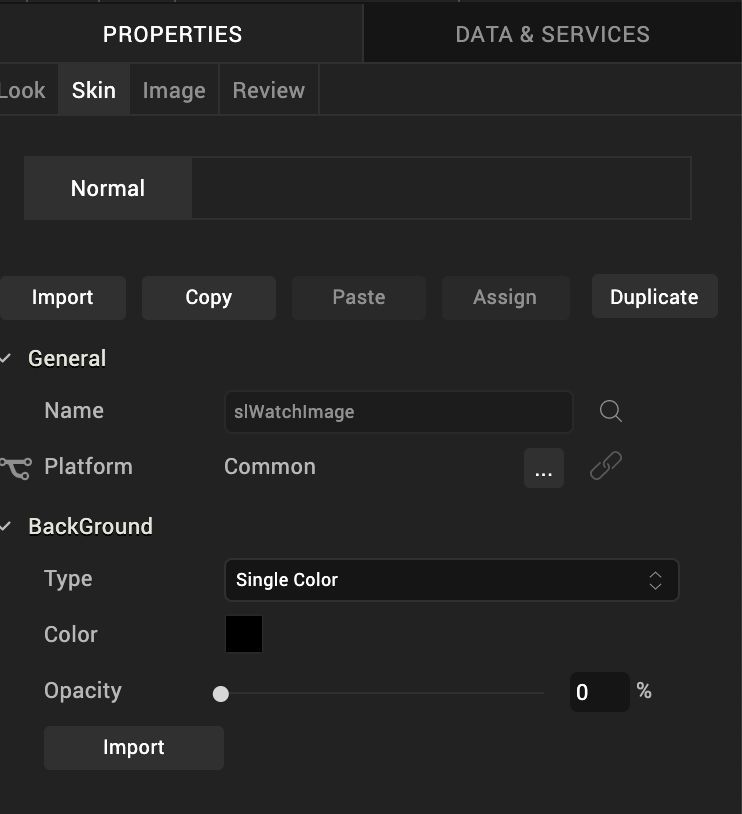Open the black background Color swatch
The height and width of the screenshot is (814, 742).
coord(244,634)
